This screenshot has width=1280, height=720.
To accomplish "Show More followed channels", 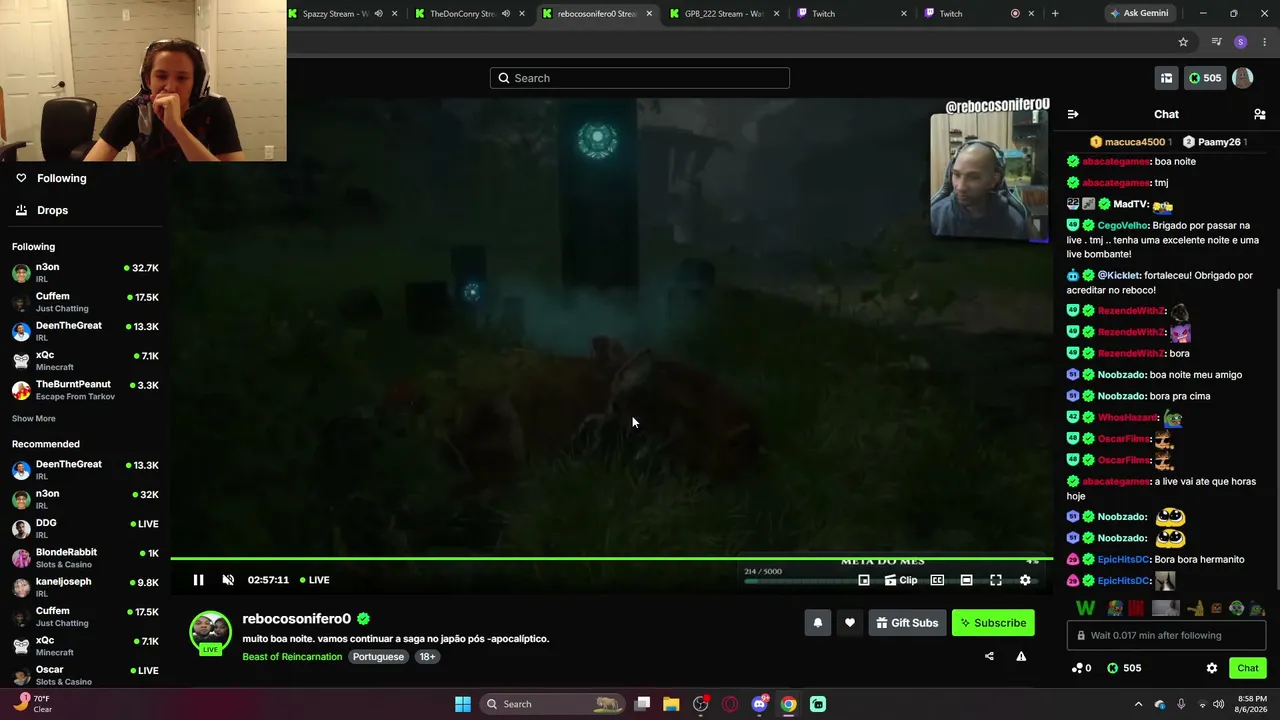I will [34, 419].
